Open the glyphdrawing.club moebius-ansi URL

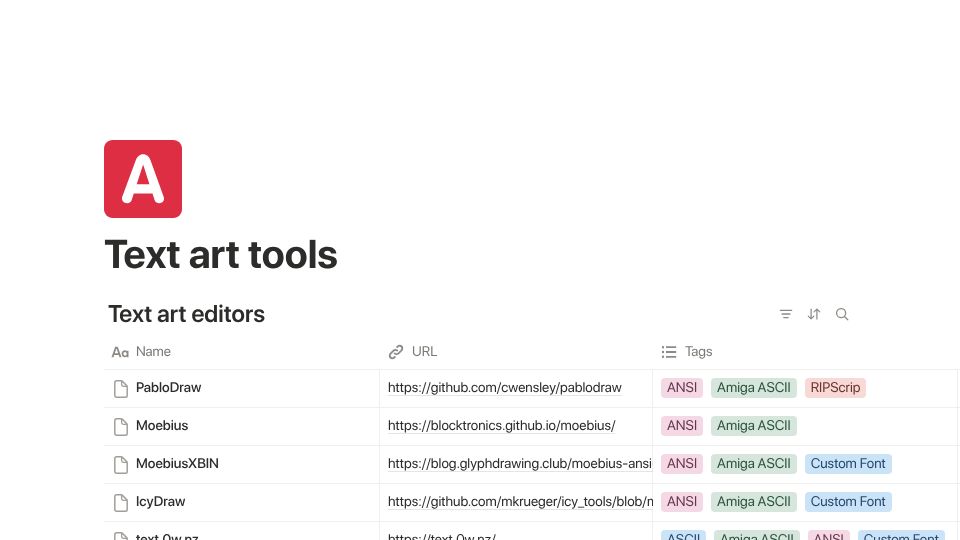520,463
